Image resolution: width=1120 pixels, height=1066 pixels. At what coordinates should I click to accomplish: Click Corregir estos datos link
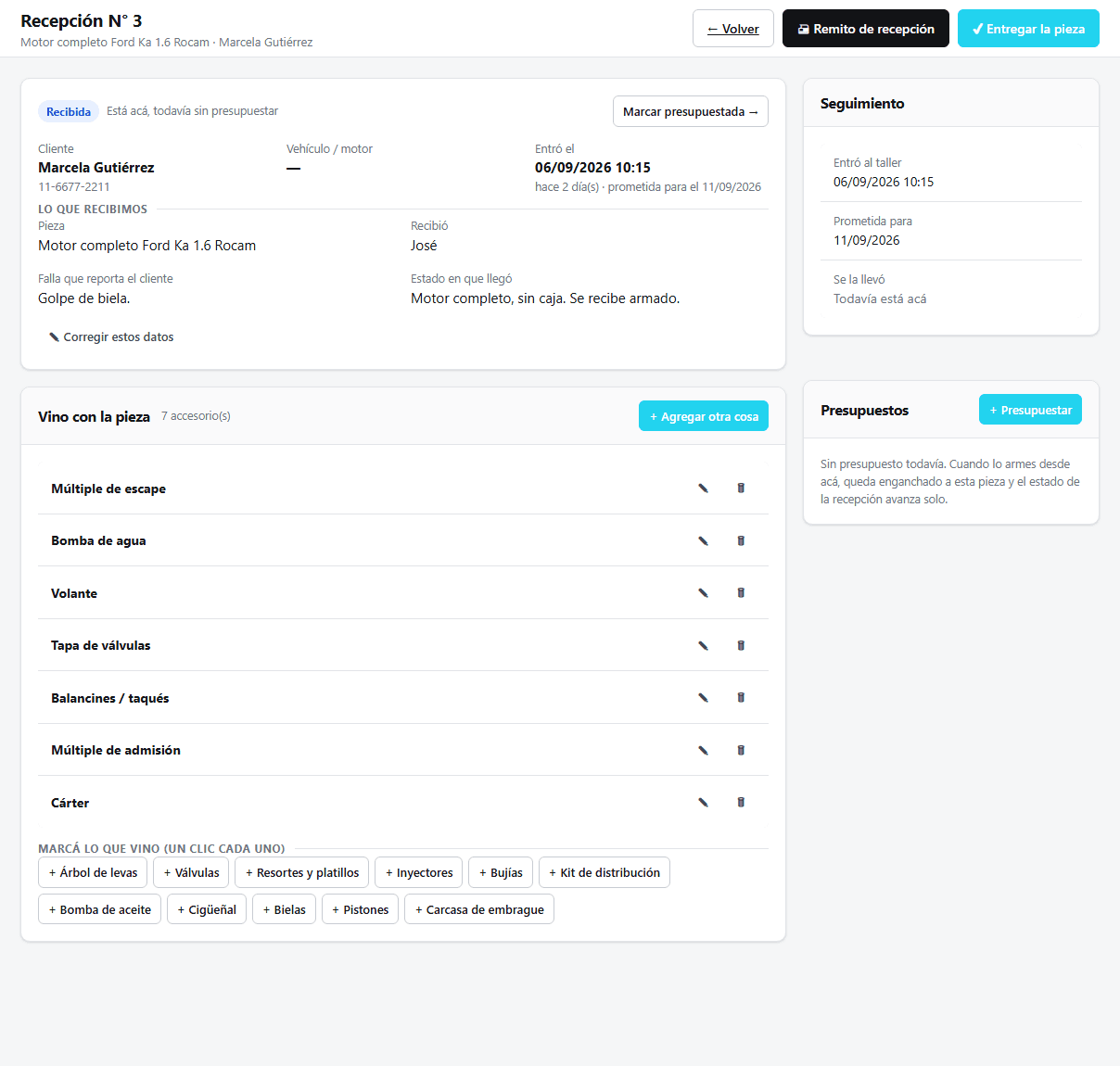[111, 337]
